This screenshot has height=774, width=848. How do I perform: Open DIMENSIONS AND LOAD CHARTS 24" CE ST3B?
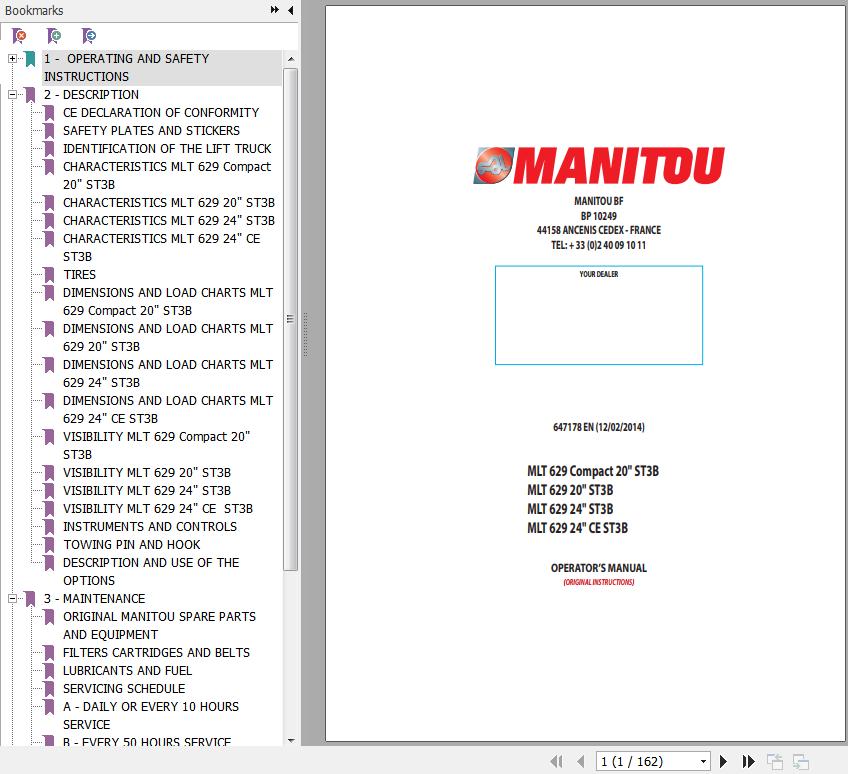[x=168, y=409]
